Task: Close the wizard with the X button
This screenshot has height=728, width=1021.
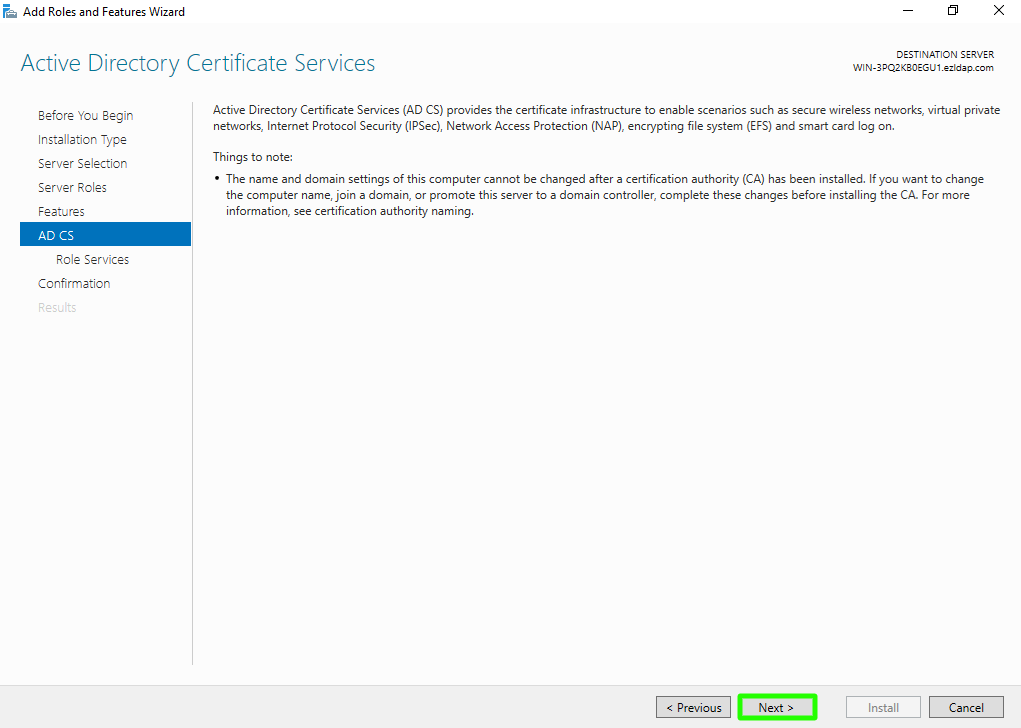Action: pyautogui.click(x=998, y=11)
